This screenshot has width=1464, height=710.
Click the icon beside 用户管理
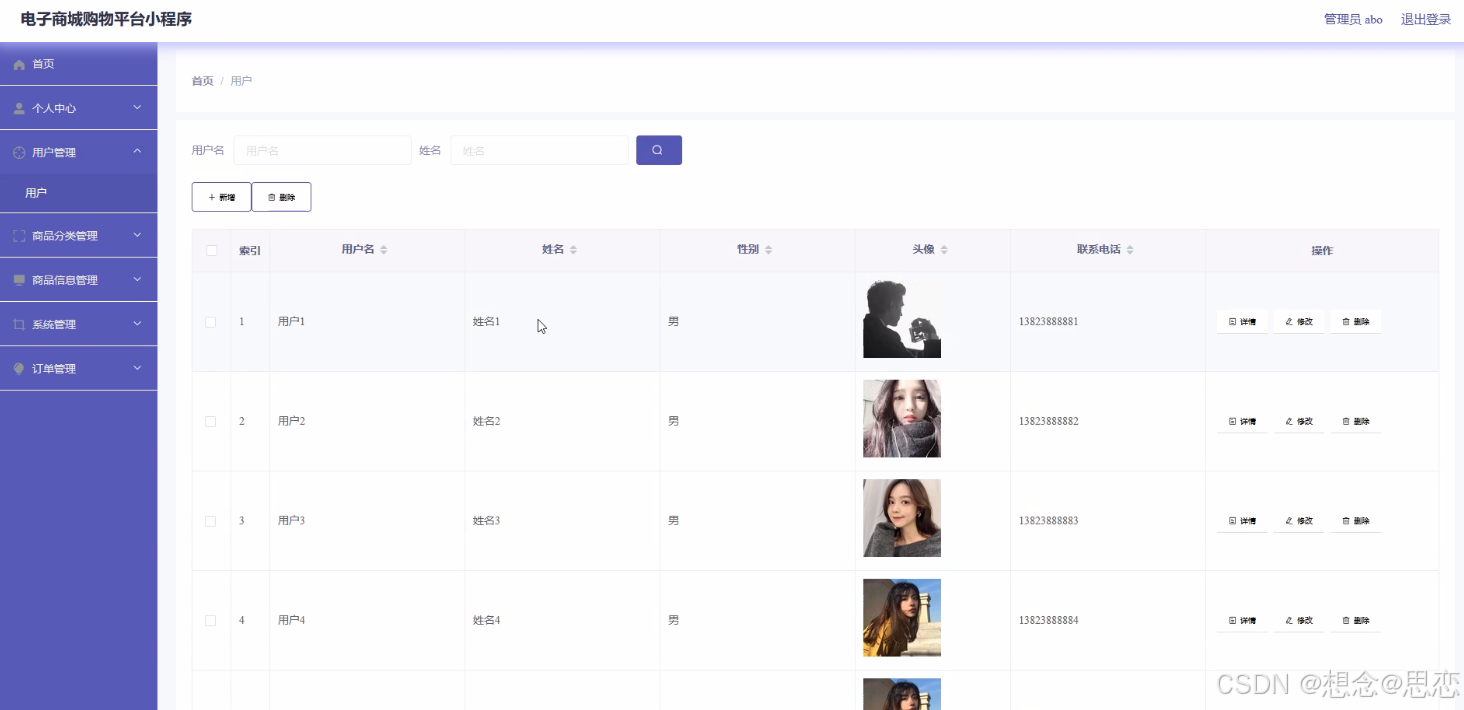tap(19, 153)
